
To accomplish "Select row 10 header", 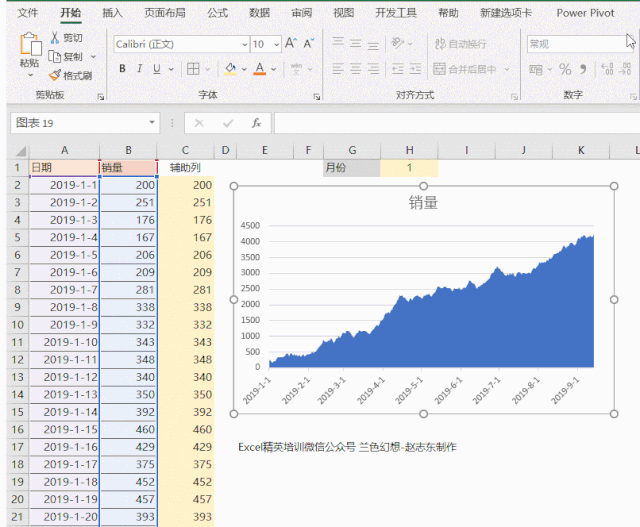I will [x=17, y=325].
